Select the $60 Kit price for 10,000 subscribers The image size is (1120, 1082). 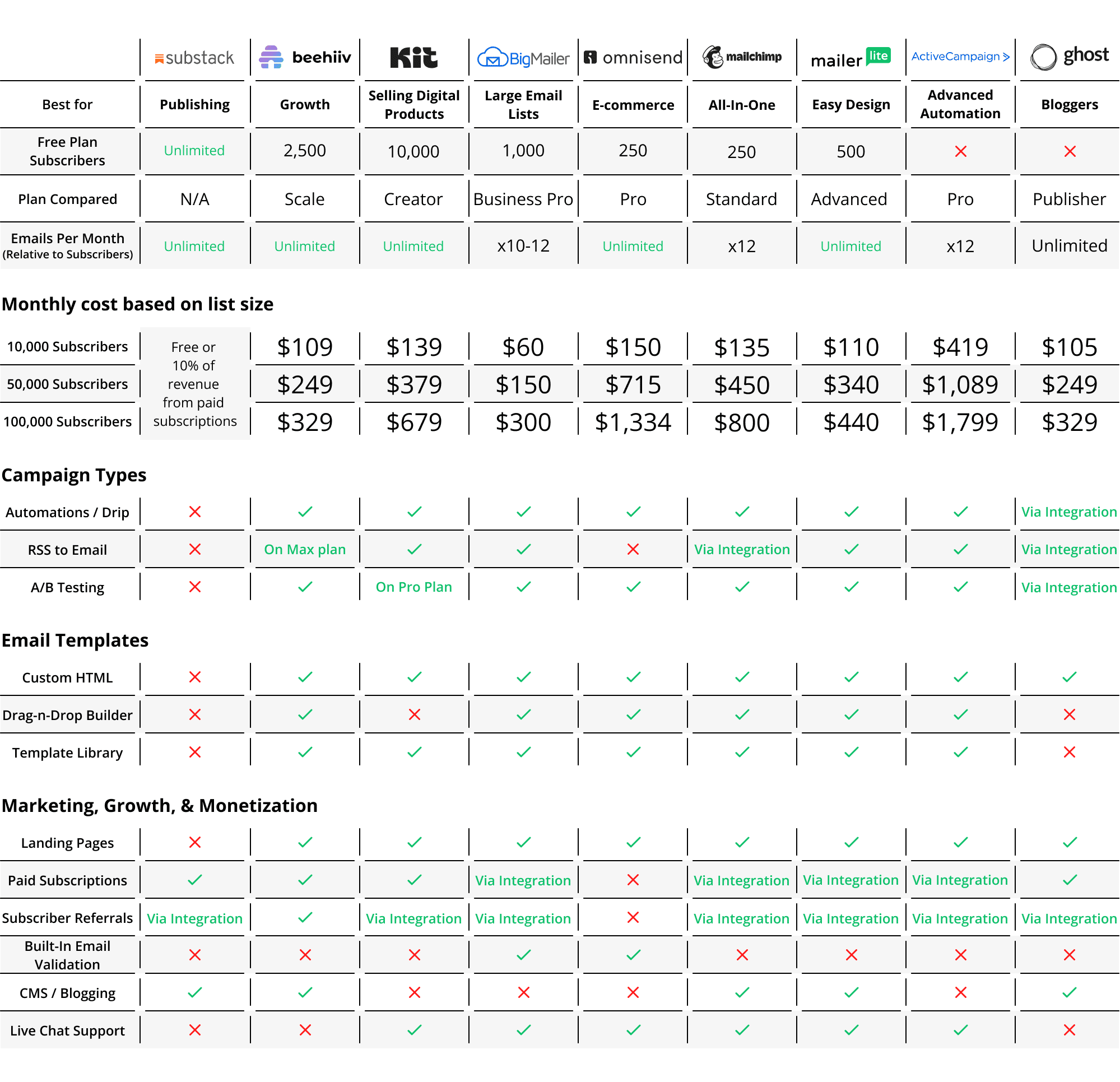(x=523, y=346)
